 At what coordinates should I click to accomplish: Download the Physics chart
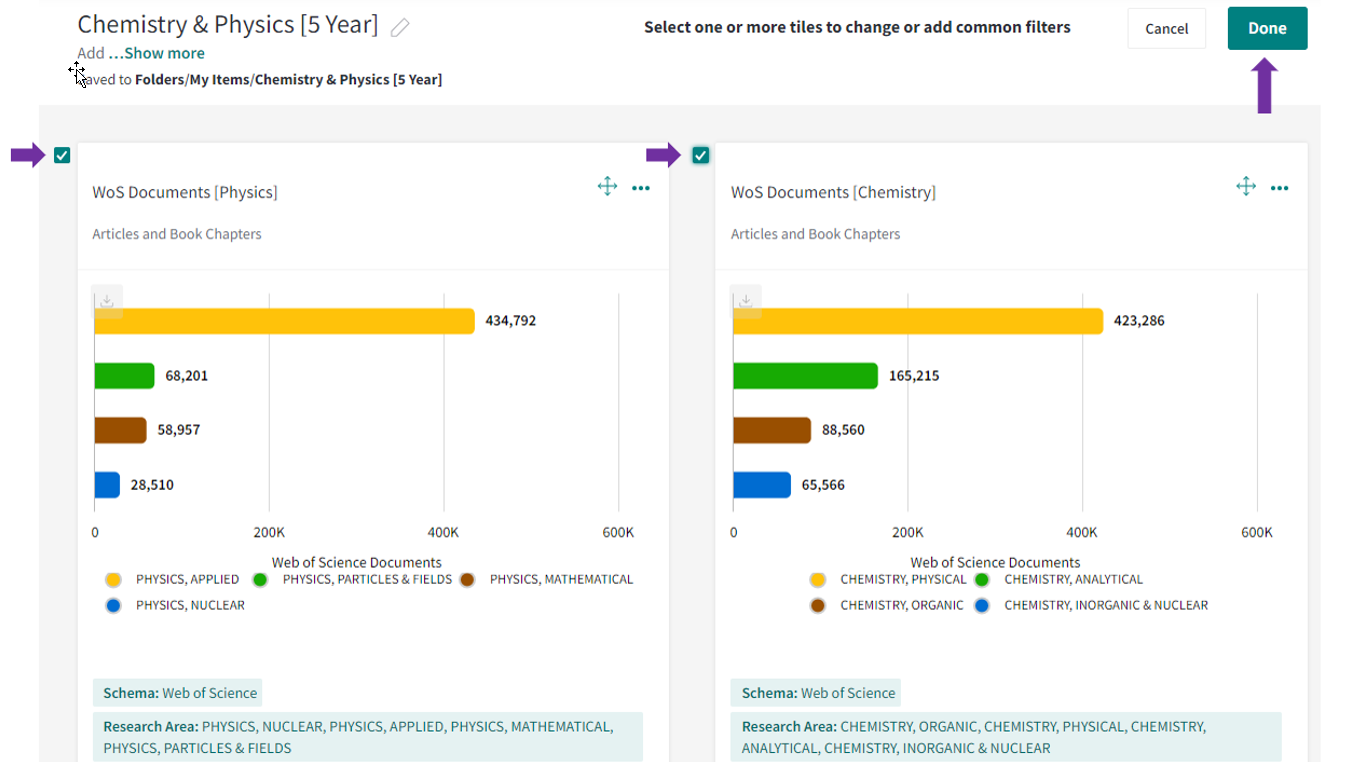click(107, 301)
